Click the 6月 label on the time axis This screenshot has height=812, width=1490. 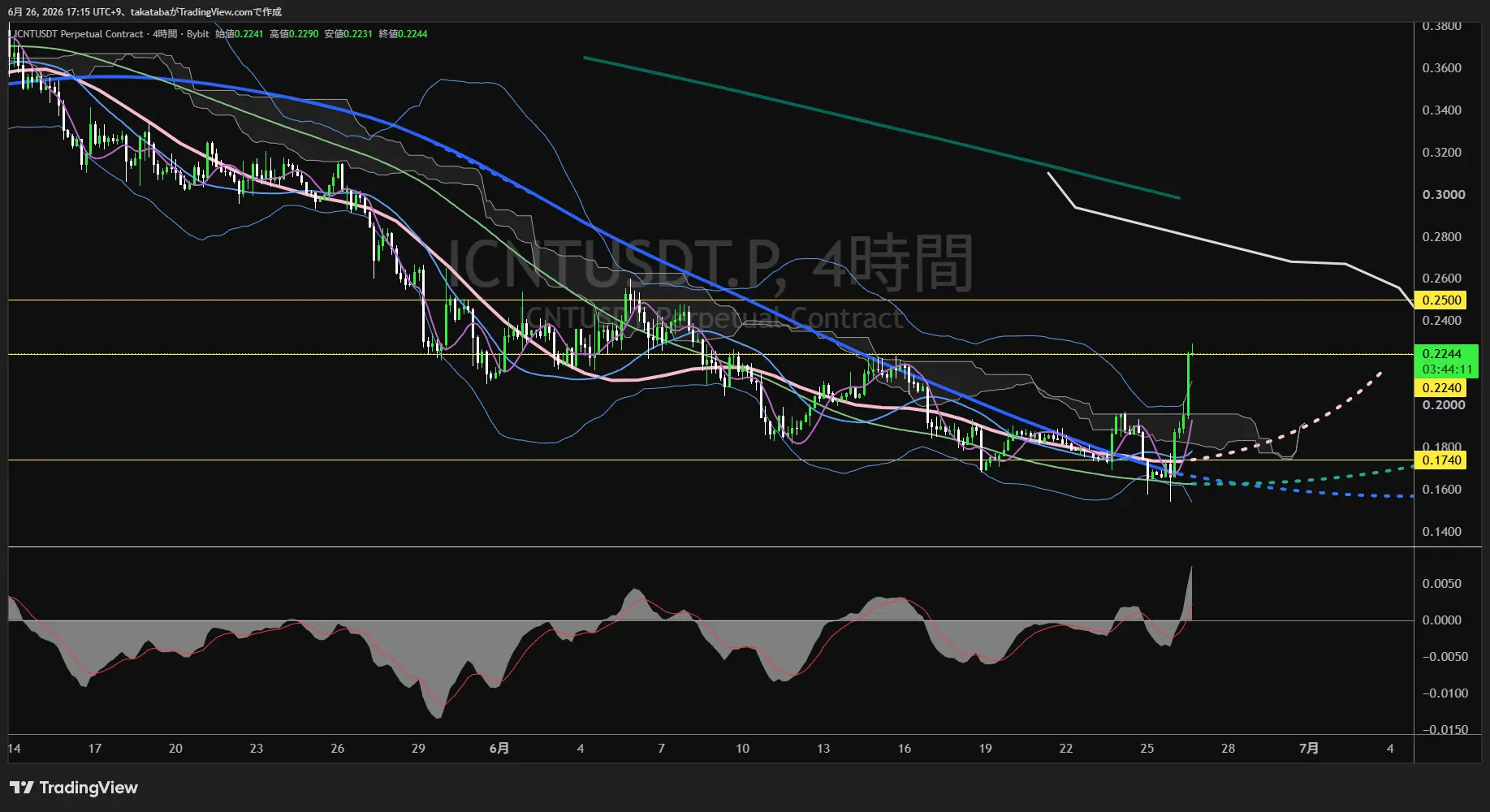pyautogui.click(x=499, y=749)
